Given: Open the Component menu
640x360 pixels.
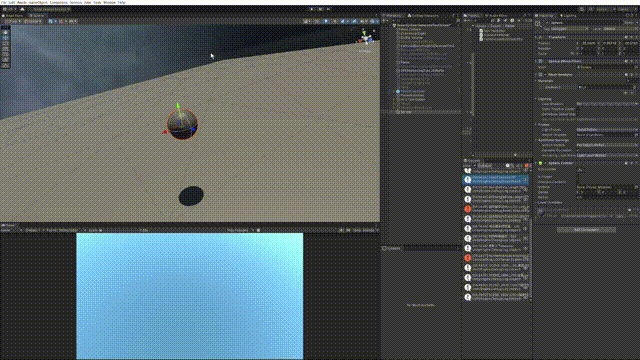Looking at the screenshot, I should [x=59, y=2].
